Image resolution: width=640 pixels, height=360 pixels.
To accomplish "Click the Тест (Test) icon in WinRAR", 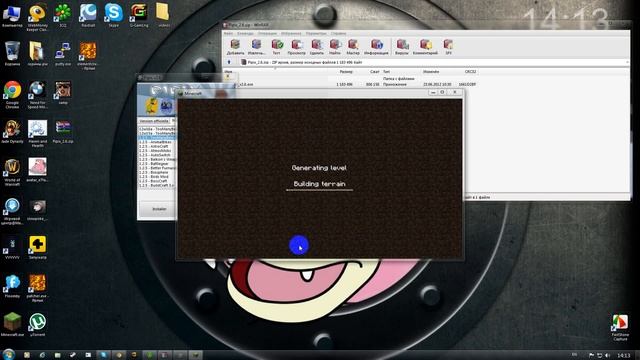I will coord(277,47).
